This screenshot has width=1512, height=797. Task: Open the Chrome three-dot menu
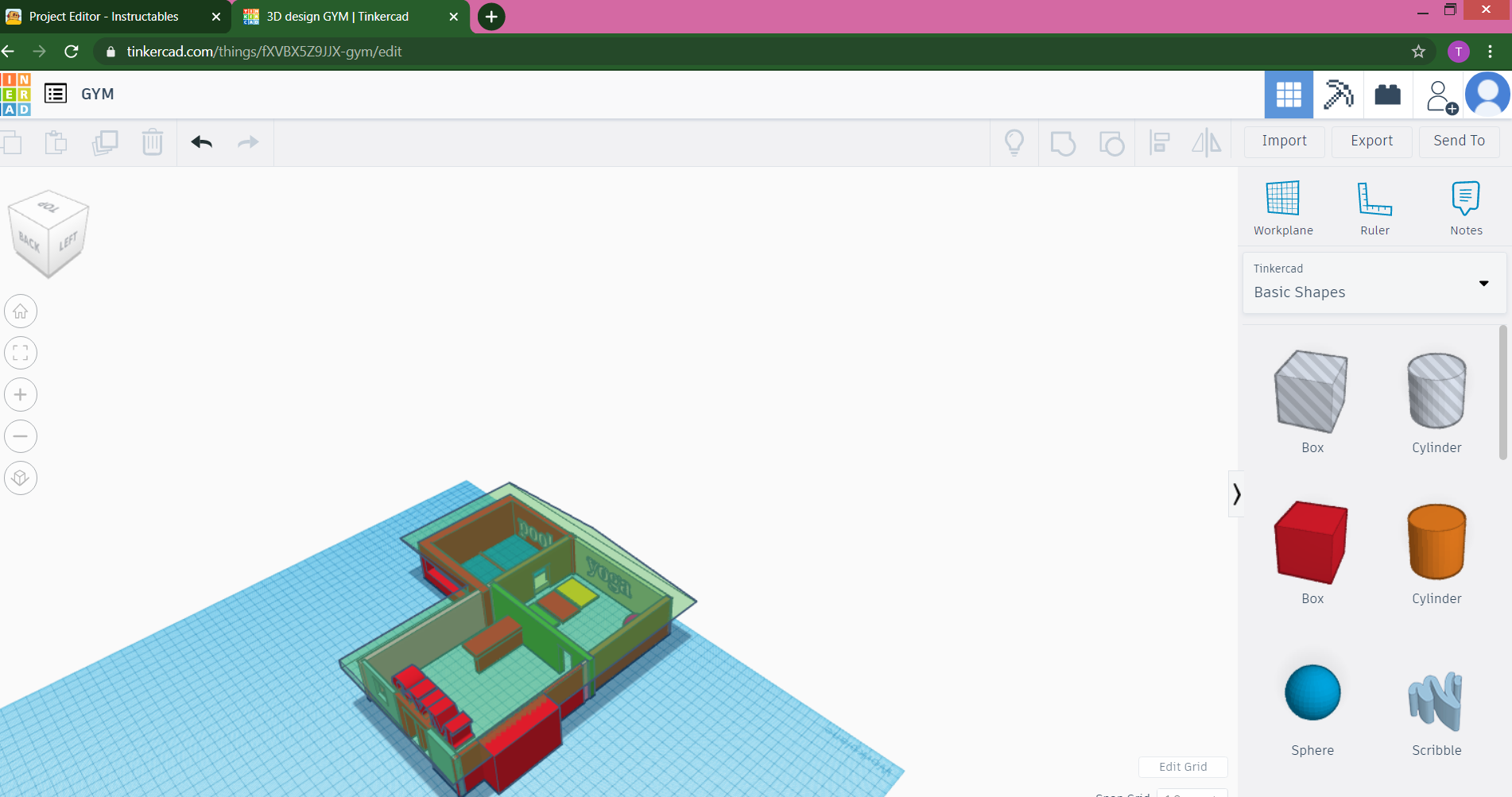coord(1490,52)
